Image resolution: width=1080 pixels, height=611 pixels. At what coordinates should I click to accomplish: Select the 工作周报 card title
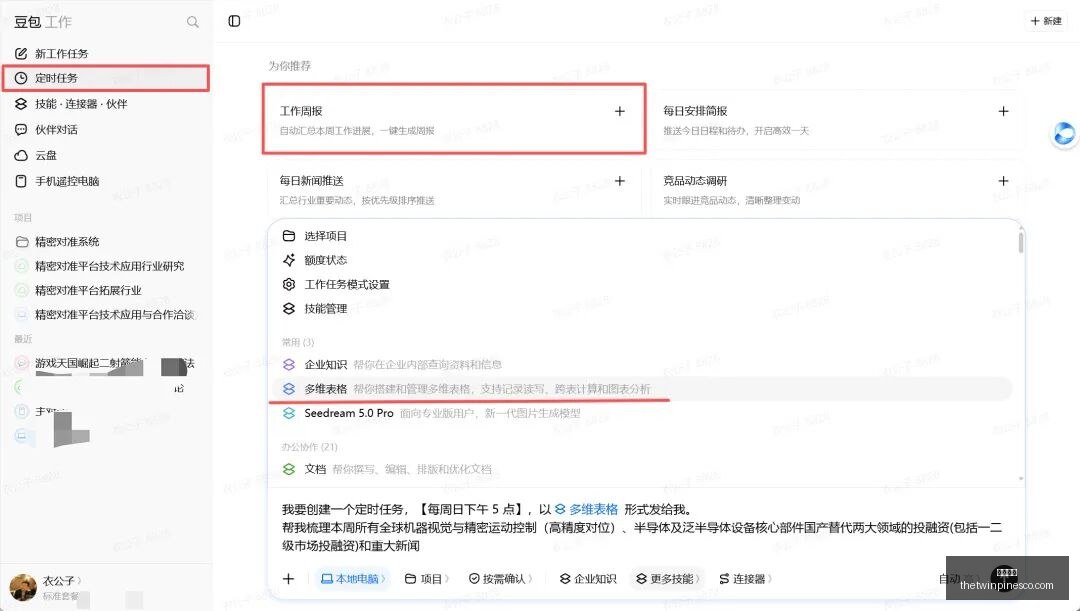(x=301, y=111)
